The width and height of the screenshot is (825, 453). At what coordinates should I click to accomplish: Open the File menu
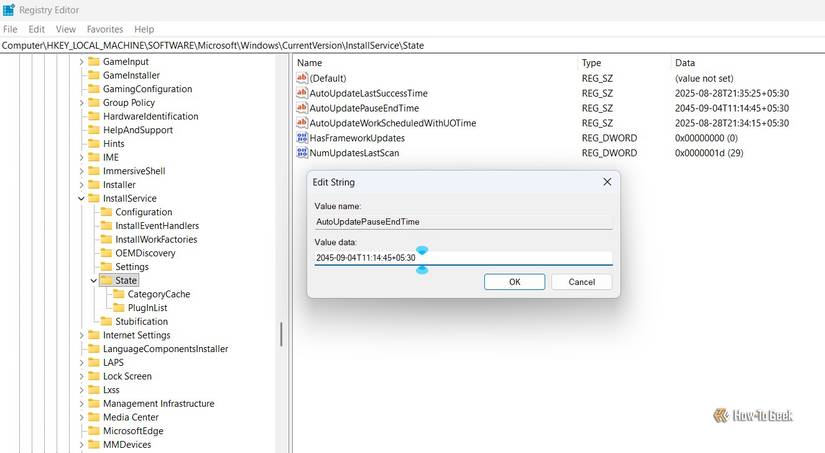tap(10, 29)
